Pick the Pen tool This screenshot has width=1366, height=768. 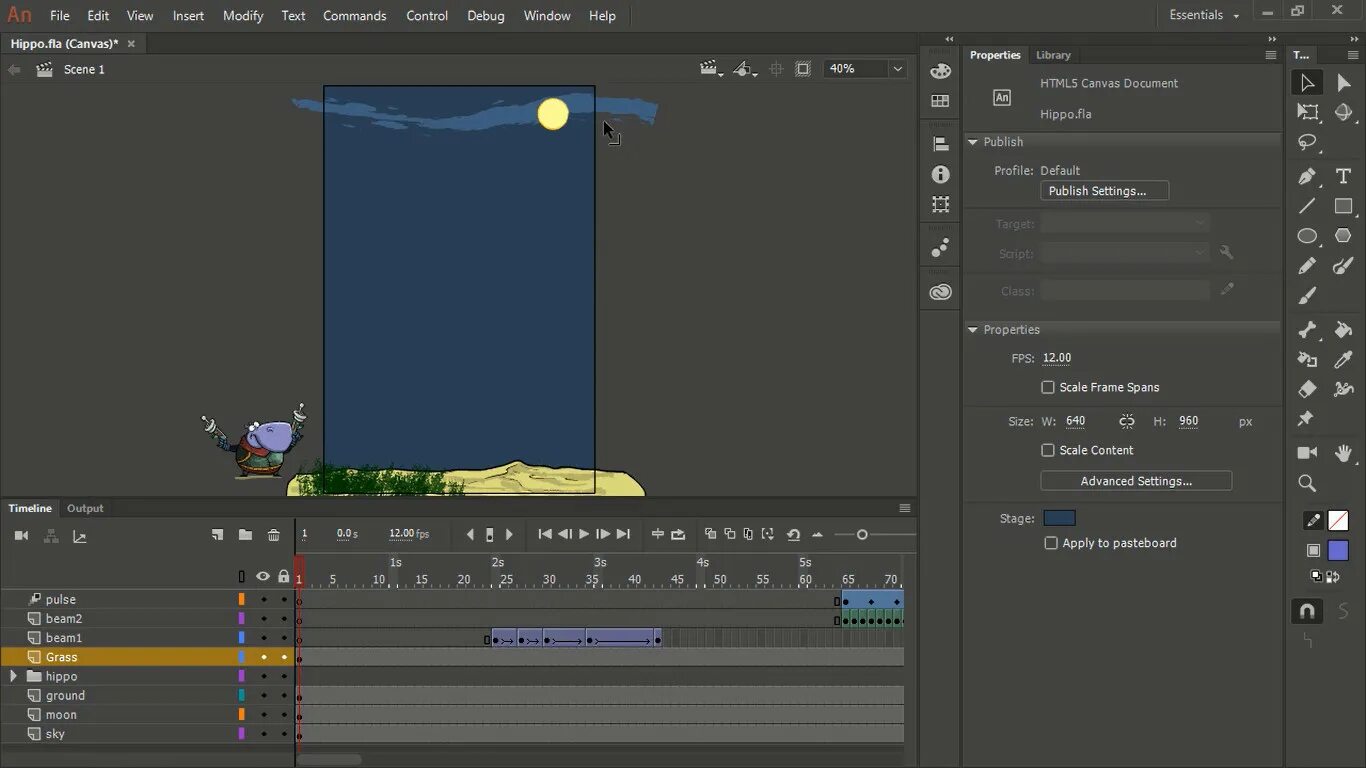click(1306, 175)
